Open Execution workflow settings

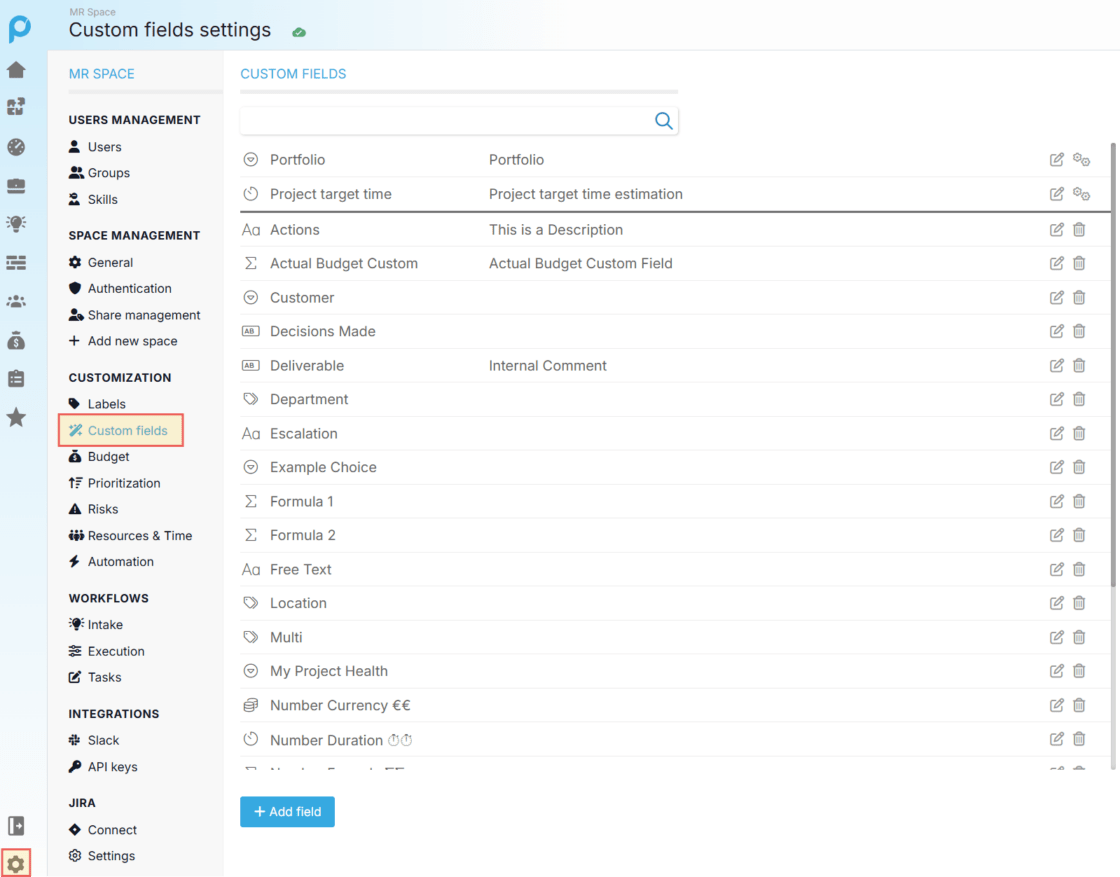[x=106, y=651]
